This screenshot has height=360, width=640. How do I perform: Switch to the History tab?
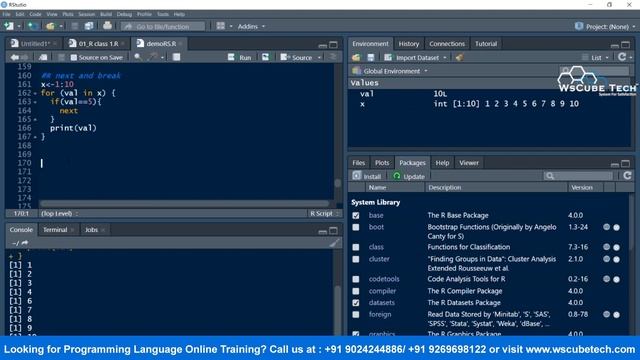[x=409, y=44]
